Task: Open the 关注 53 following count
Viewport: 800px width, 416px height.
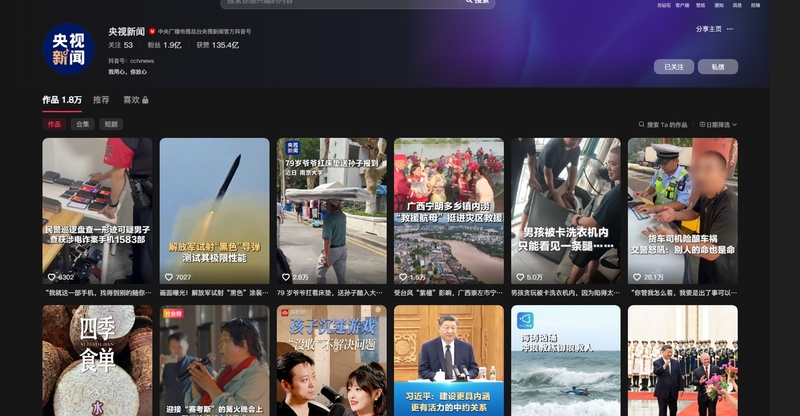Action: point(120,45)
